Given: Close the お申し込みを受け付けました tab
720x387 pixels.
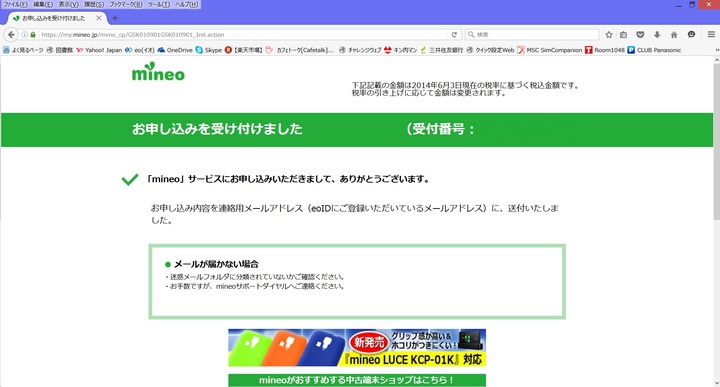Looking at the screenshot, I should (99, 18).
